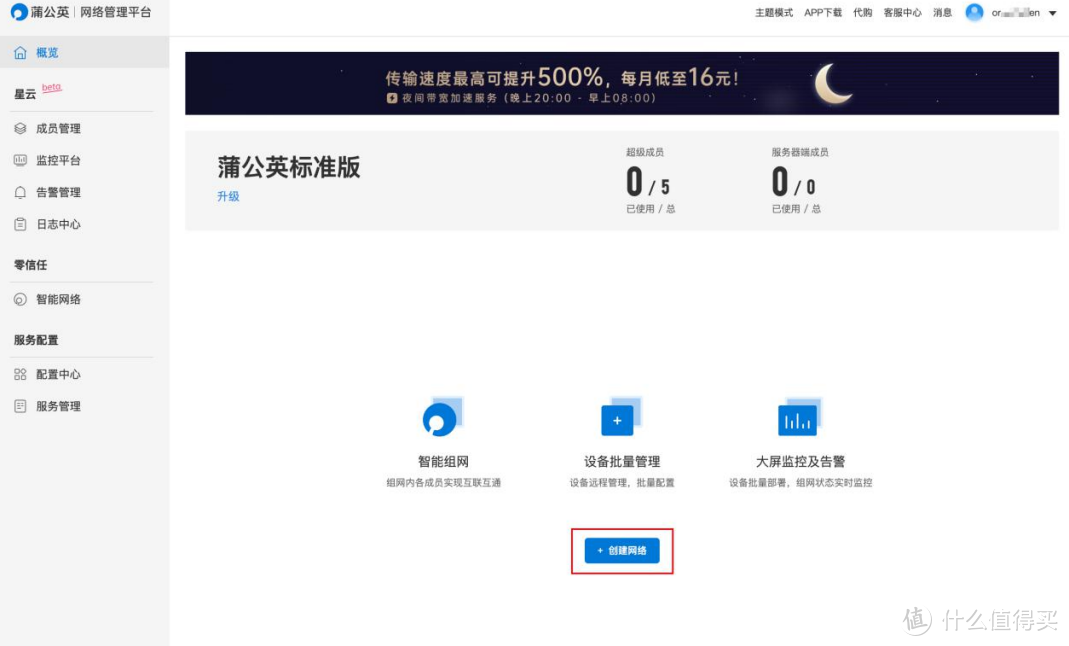Open the 配置中心 config center icon
Viewport: 1069px width, 646px height.
[19, 374]
